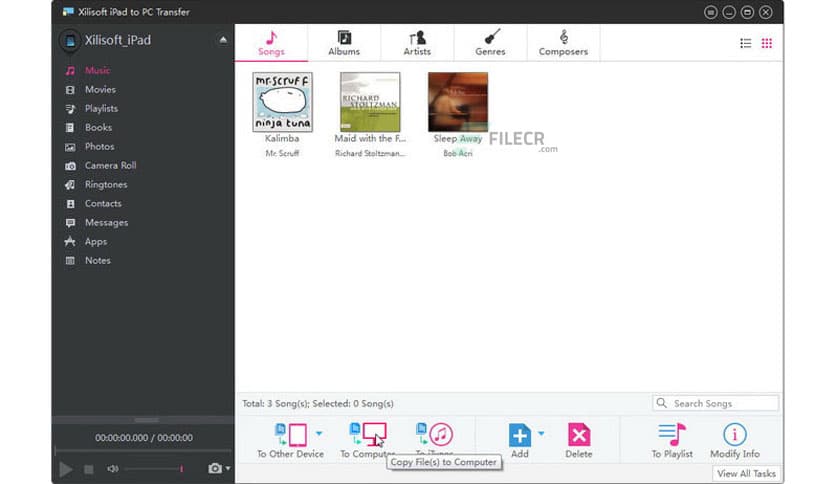Click the player Stop button

coord(89,469)
